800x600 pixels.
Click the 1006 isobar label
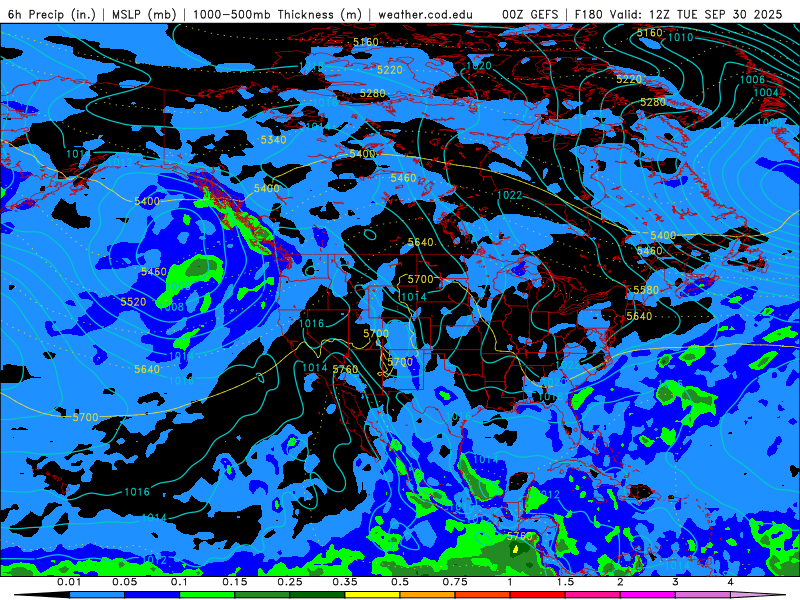click(x=752, y=79)
